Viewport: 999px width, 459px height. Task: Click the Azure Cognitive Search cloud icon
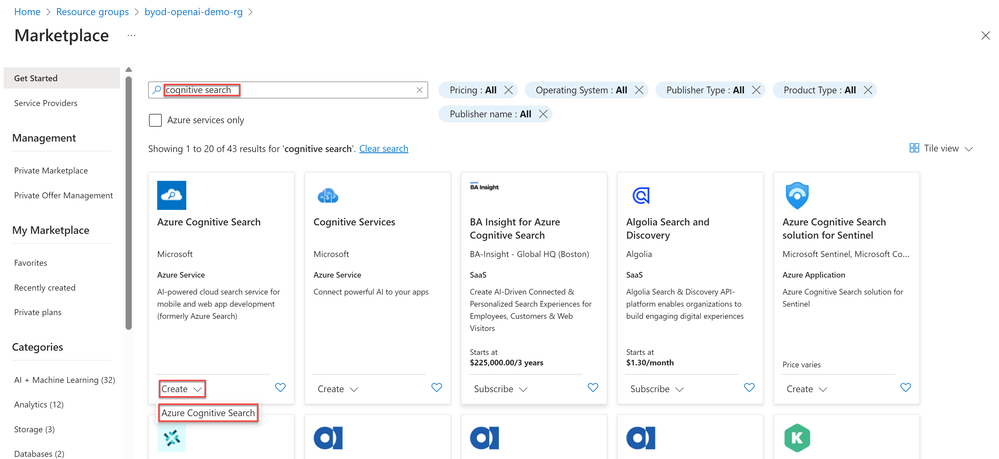click(171, 195)
